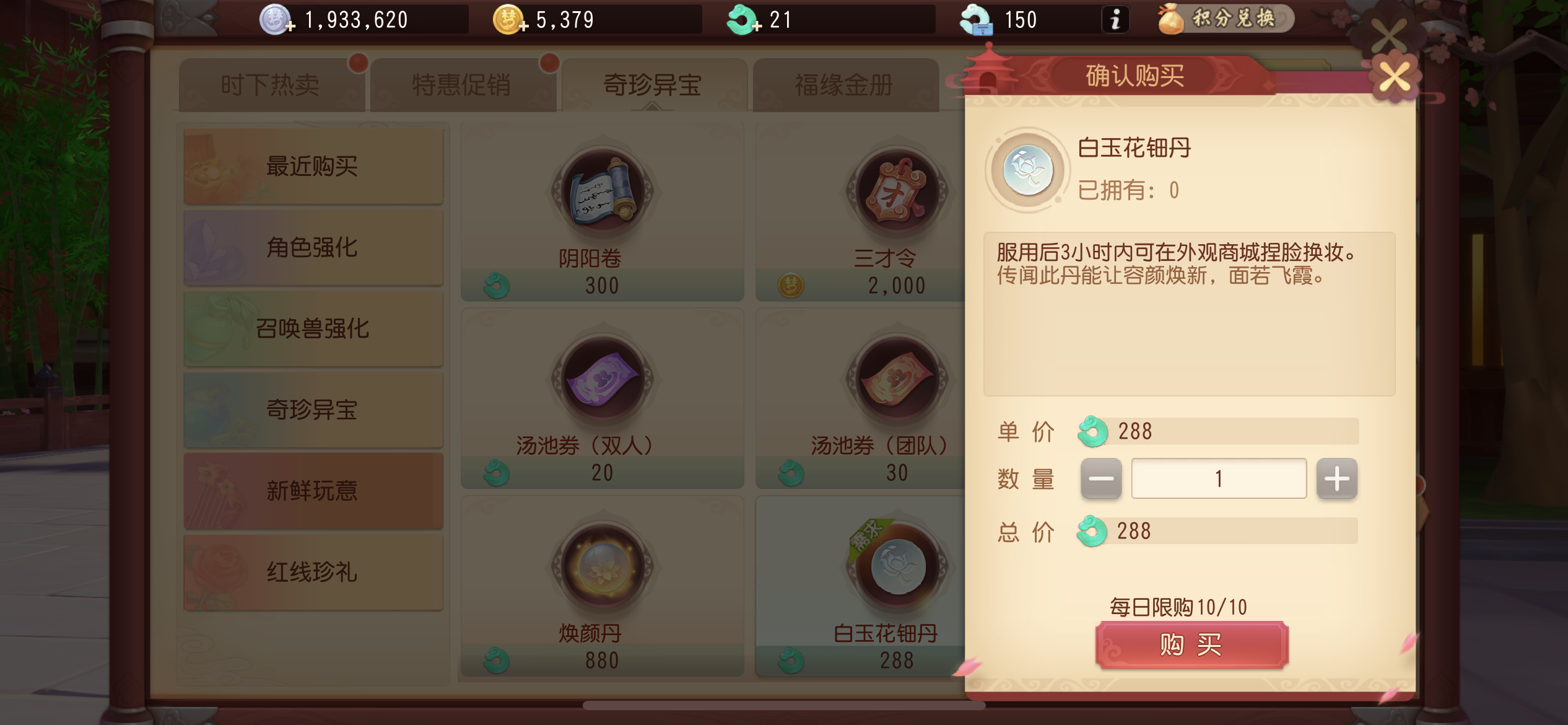
Task: Open the 福缘金册 tab
Action: (x=845, y=85)
